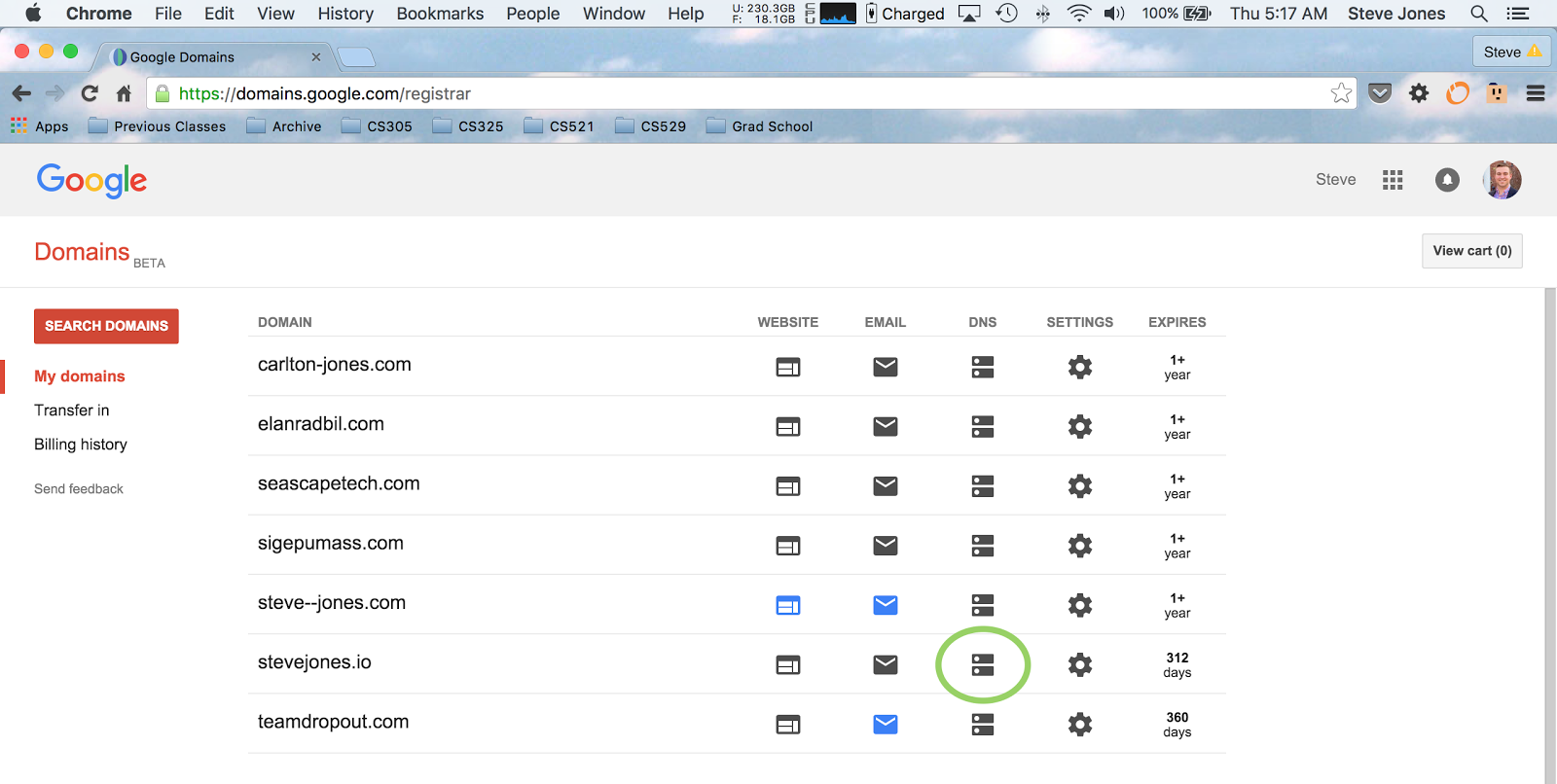Open settings gear for sigepumass.com

tap(1080, 546)
